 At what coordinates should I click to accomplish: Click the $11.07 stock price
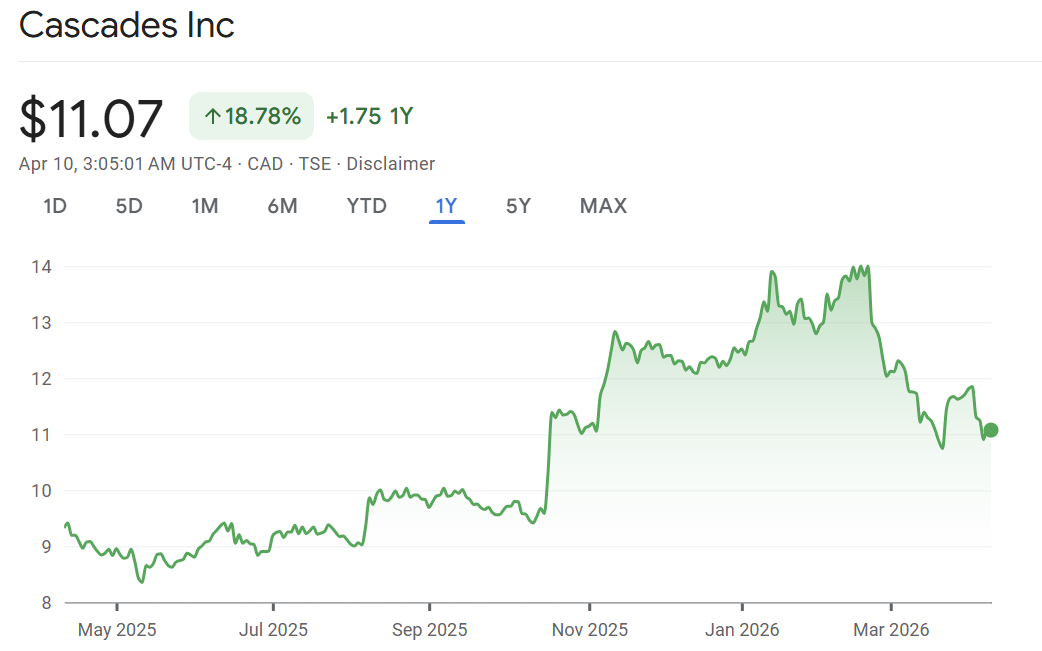coord(91,118)
